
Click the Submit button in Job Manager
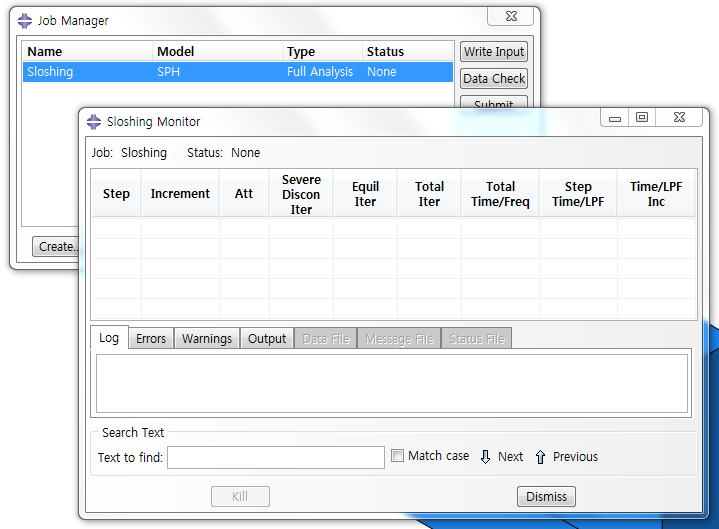494,102
